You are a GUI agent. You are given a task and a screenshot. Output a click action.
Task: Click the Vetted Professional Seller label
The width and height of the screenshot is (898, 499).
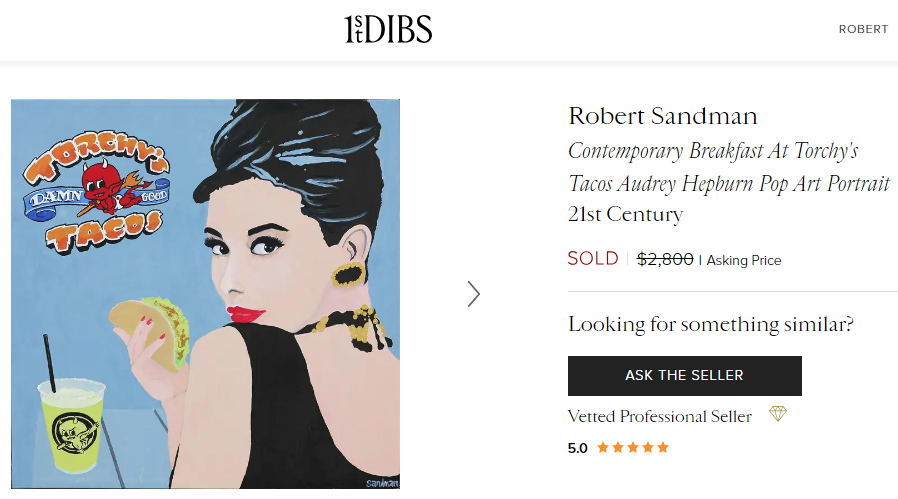[659, 416]
